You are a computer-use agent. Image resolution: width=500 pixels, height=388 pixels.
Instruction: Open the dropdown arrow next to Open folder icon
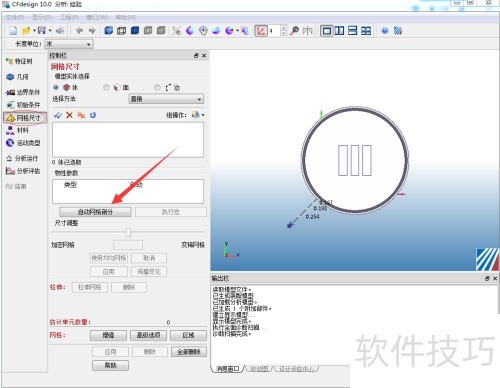coord(34,31)
